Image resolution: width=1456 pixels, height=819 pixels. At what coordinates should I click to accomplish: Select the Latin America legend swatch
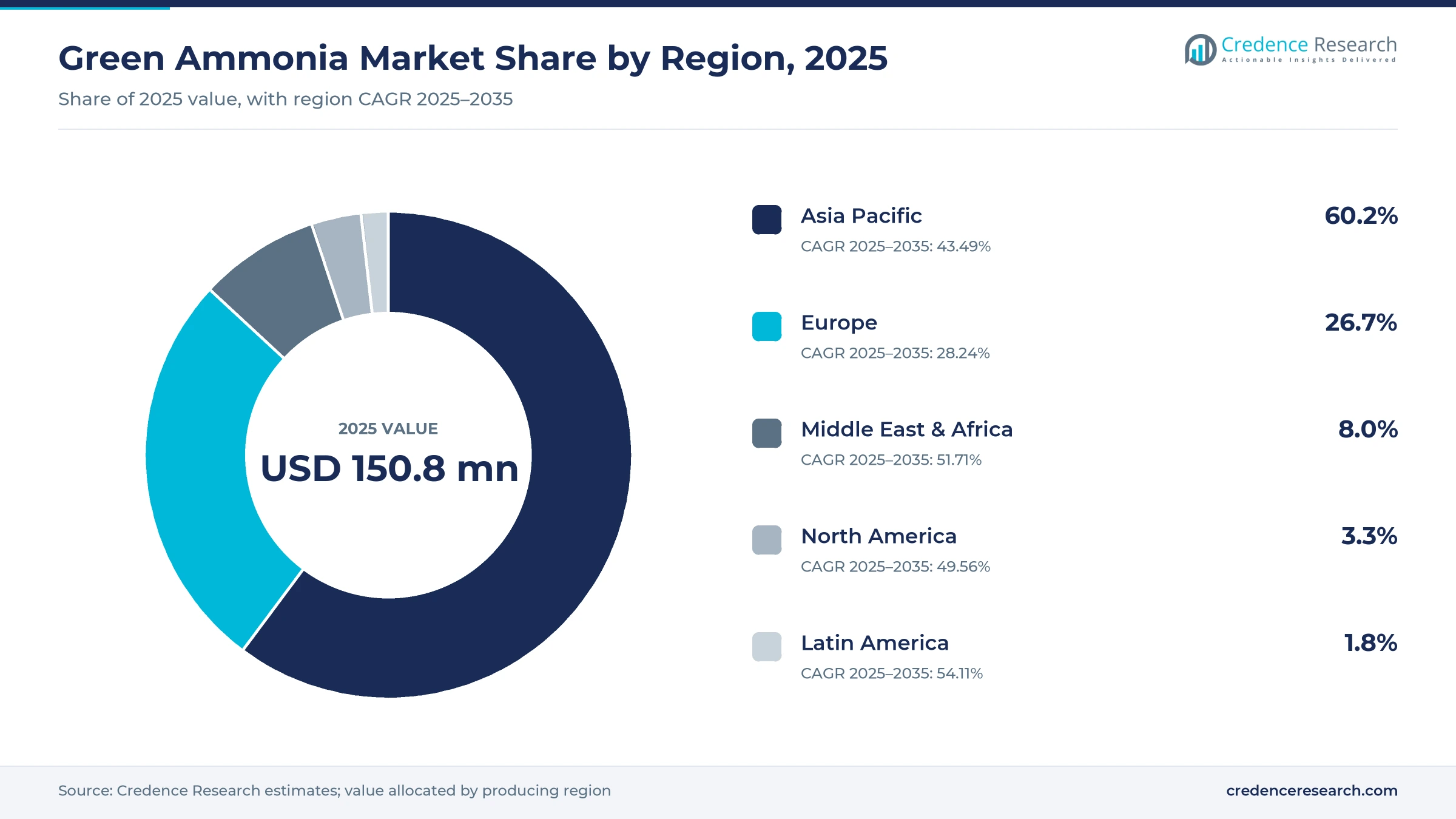pyautogui.click(x=767, y=647)
